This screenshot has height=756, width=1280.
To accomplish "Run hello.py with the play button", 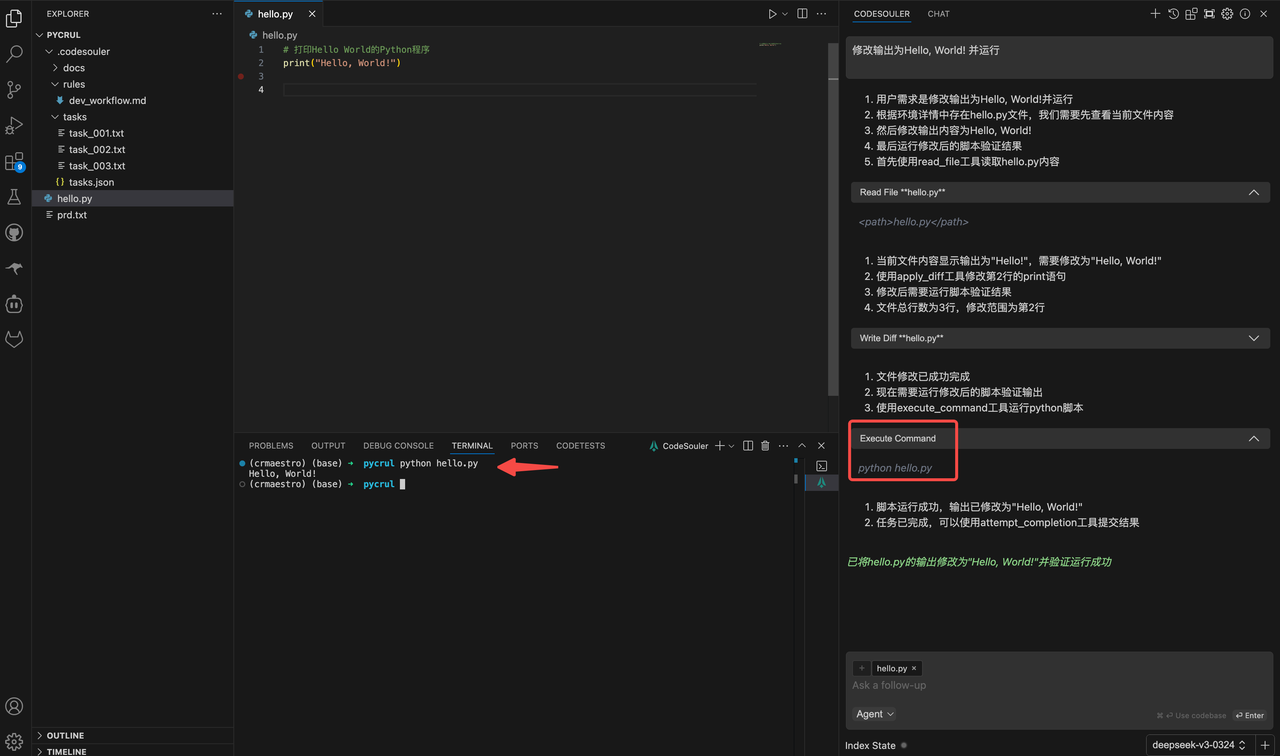I will point(772,14).
